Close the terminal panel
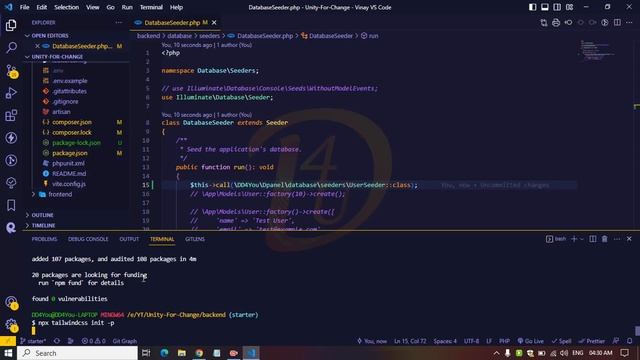640x360 pixels. point(629,239)
